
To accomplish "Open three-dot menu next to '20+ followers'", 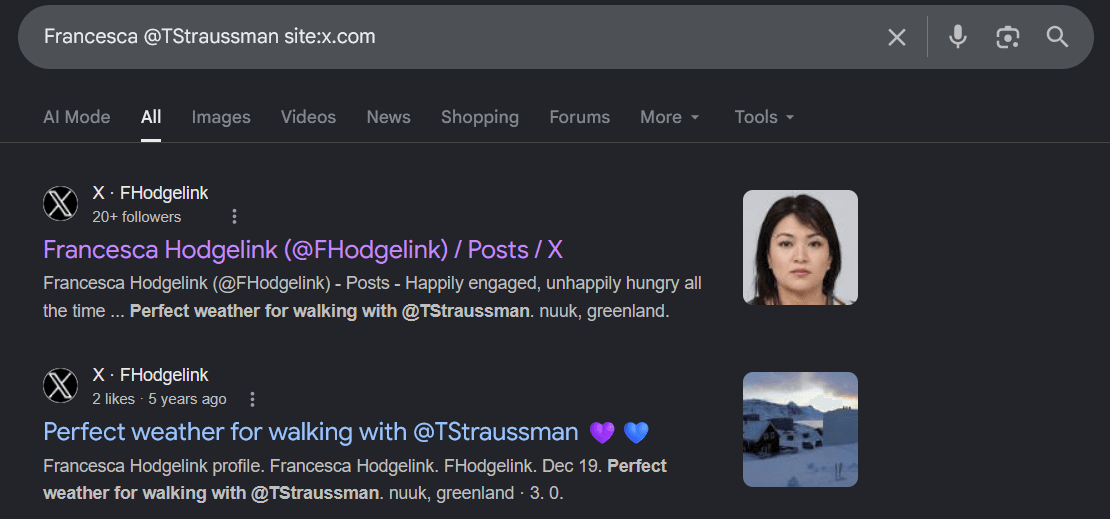I will click(x=234, y=217).
